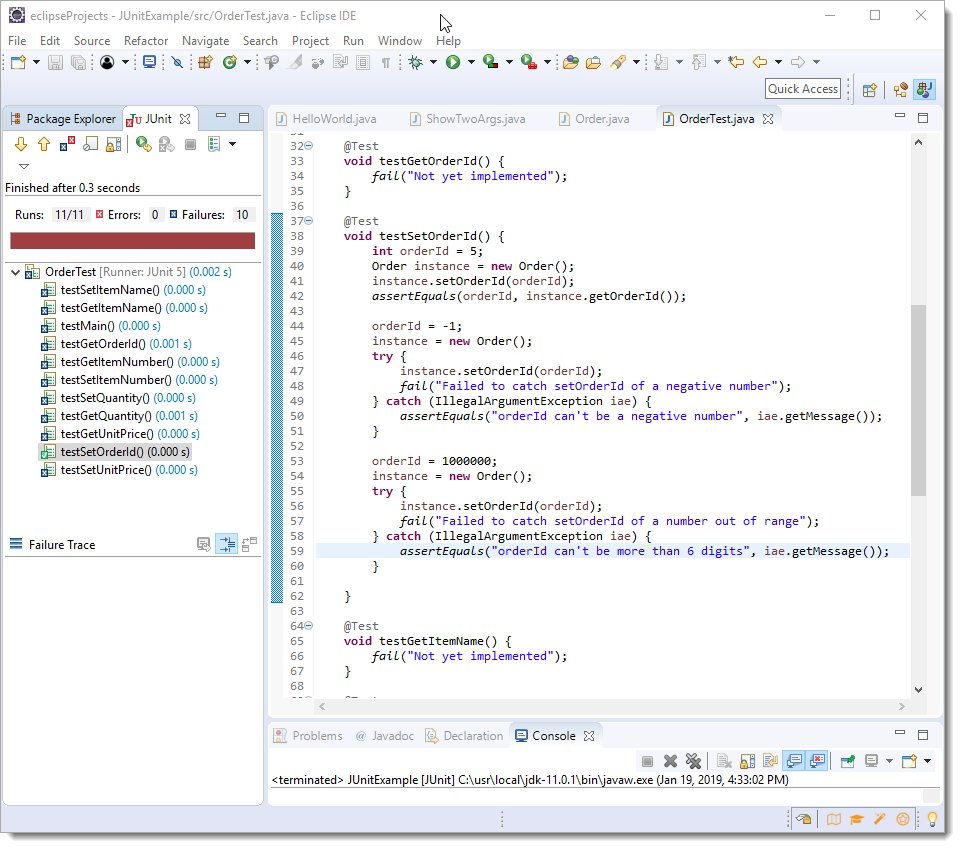
Task: Click Stop JUnit Test Run icon
Action: 190,144
